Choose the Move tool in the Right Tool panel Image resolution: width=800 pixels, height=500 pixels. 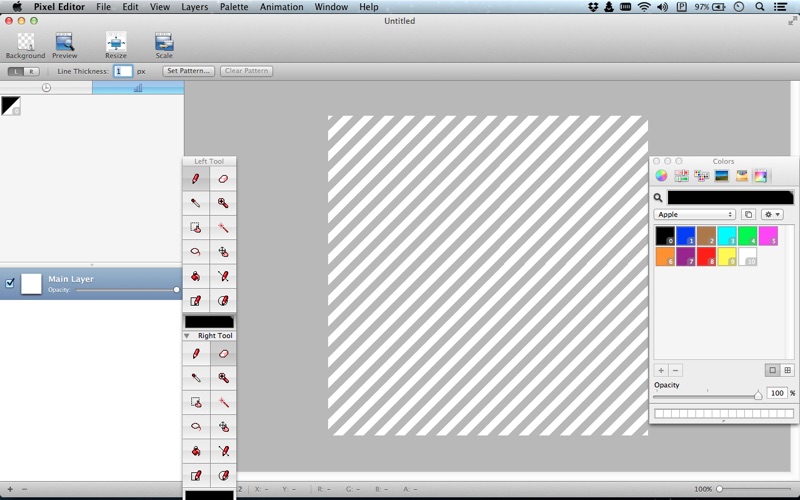point(223,427)
